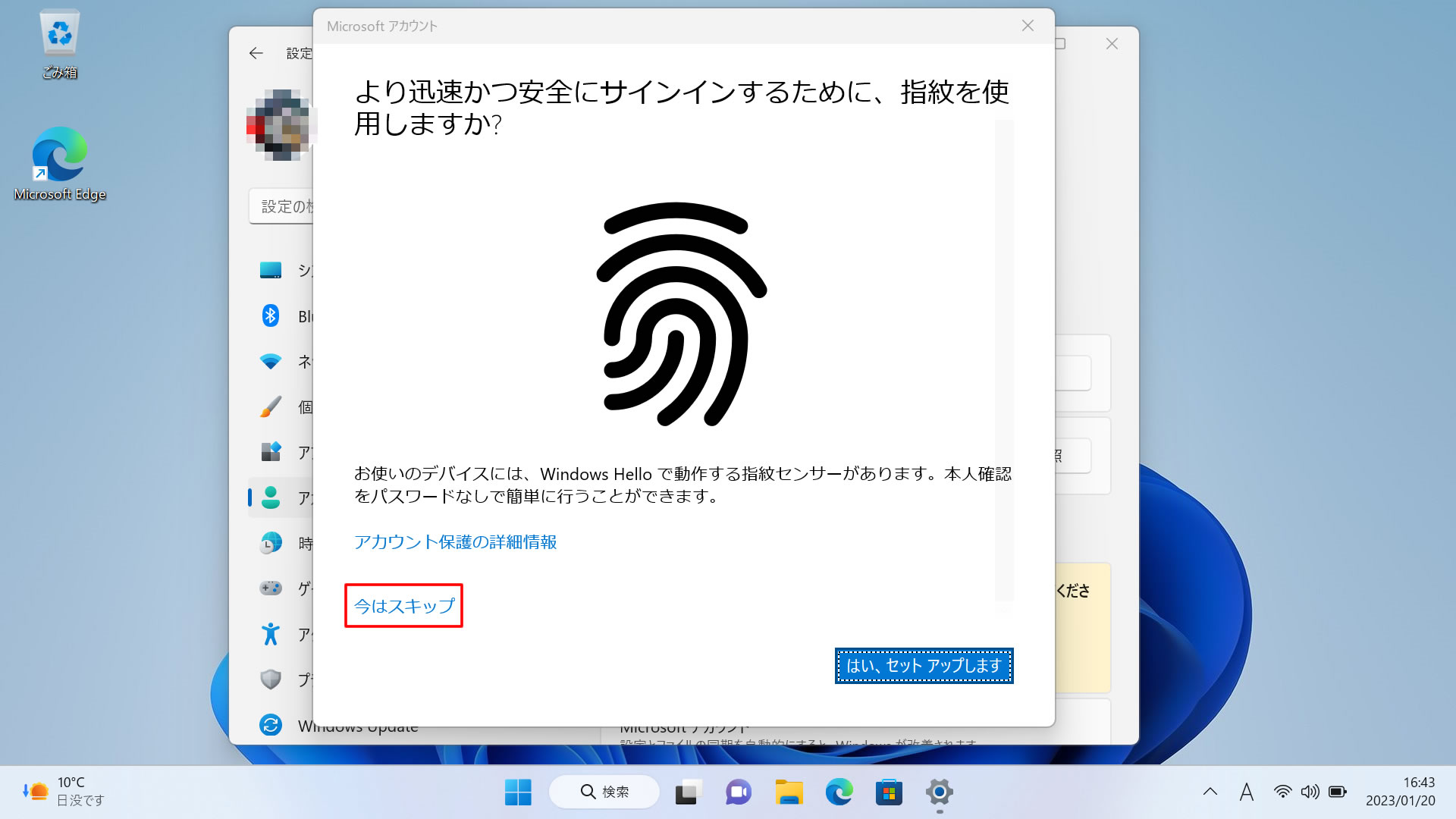
Task: Open the Wi-Fi tray icon
Action: point(1282,792)
